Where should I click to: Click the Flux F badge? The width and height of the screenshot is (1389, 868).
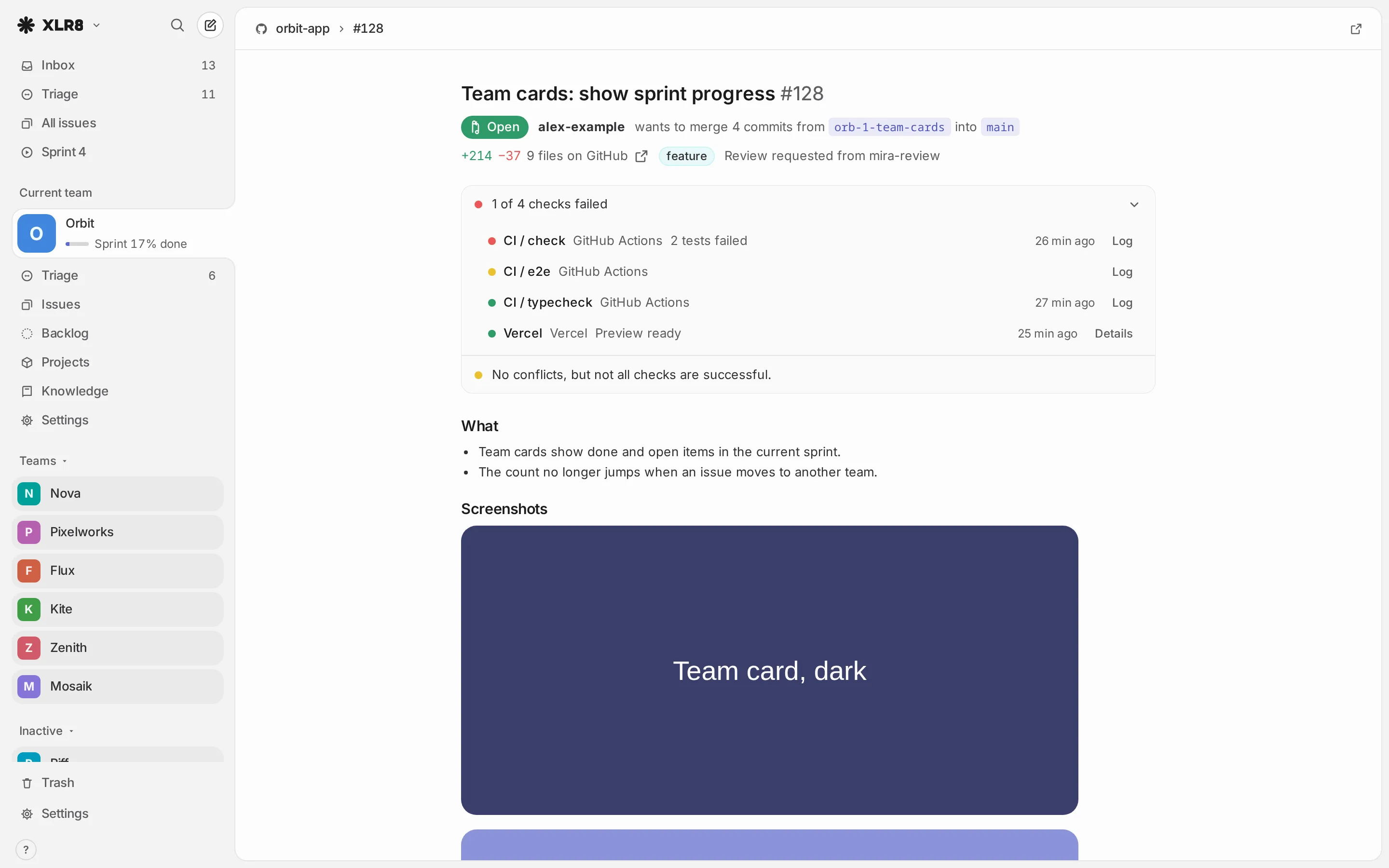tap(29, 570)
